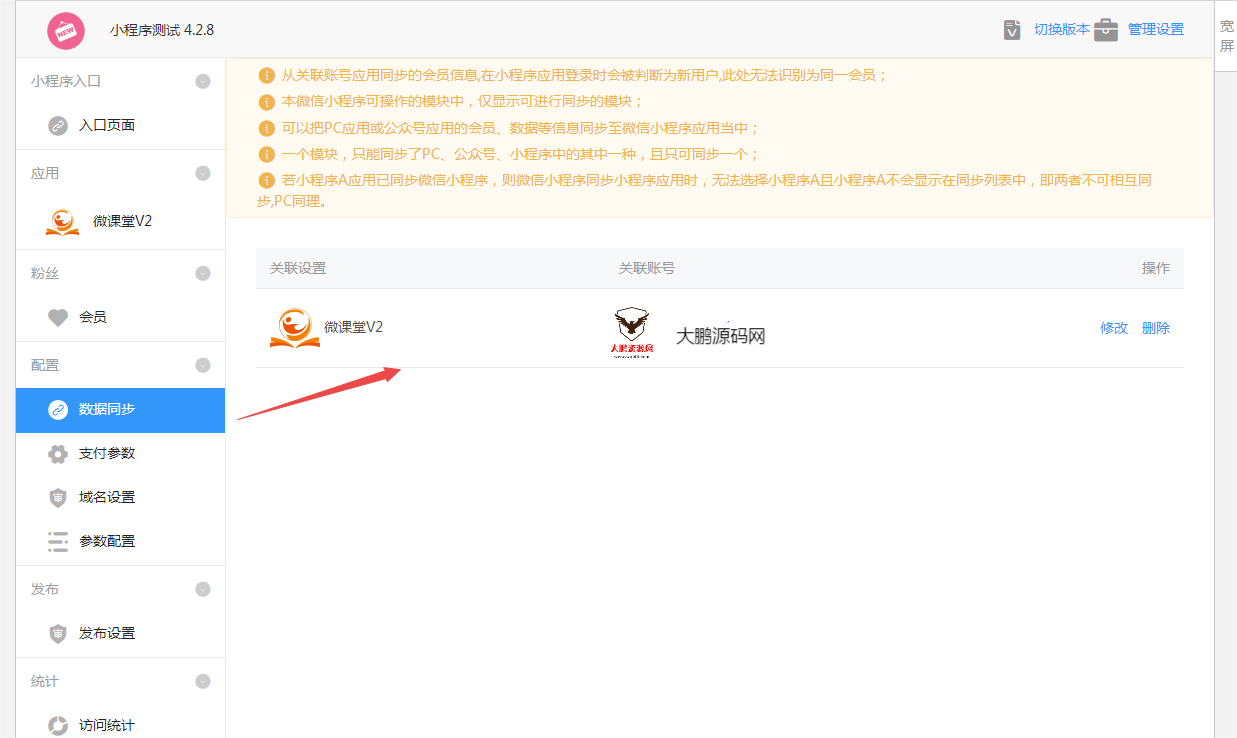Toggle the circle switch beside 应用
The width and height of the screenshot is (1237, 738).
pyautogui.click(x=203, y=172)
